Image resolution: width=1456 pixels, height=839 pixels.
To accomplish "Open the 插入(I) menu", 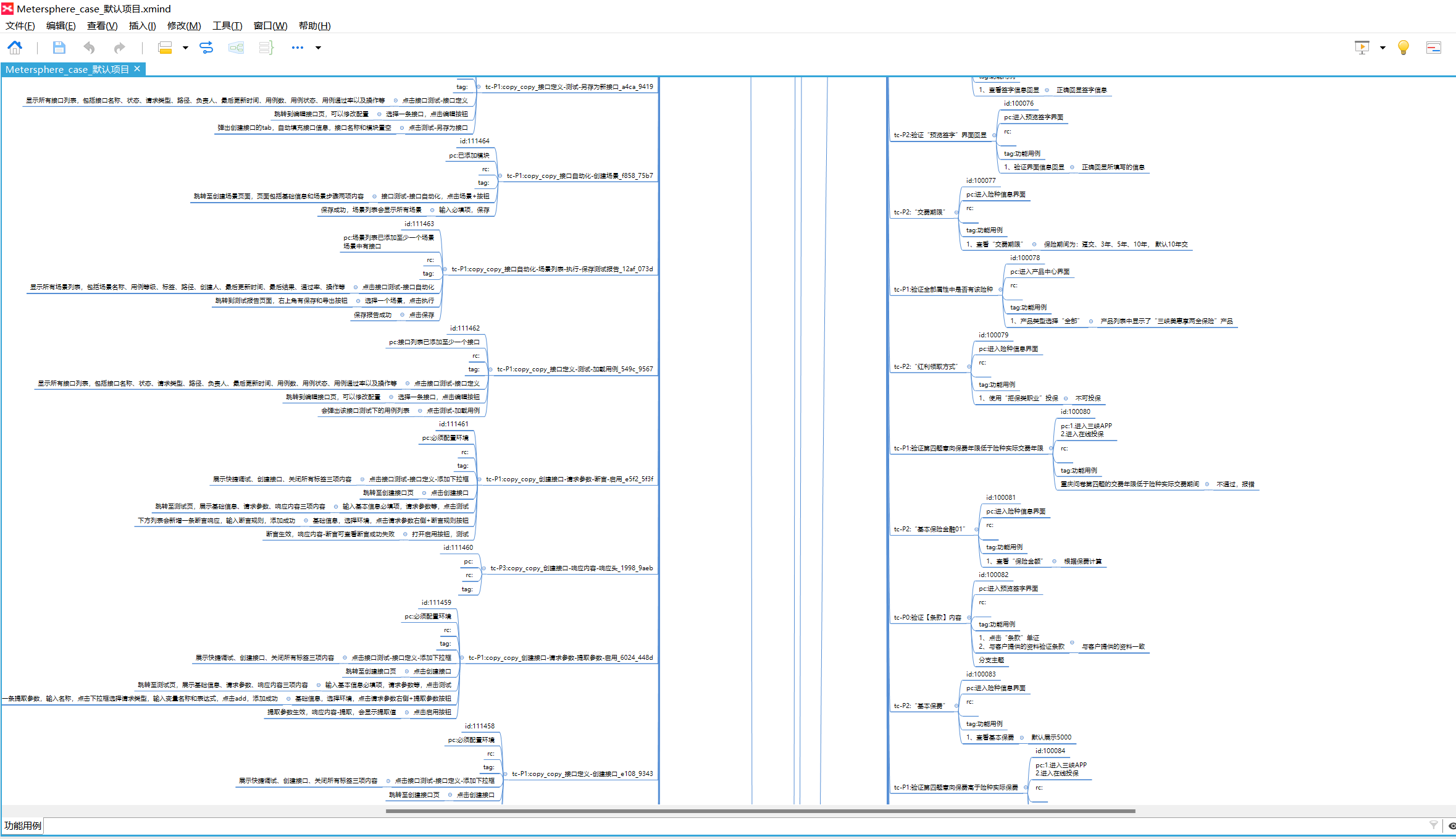I will pyautogui.click(x=142, y=26).
